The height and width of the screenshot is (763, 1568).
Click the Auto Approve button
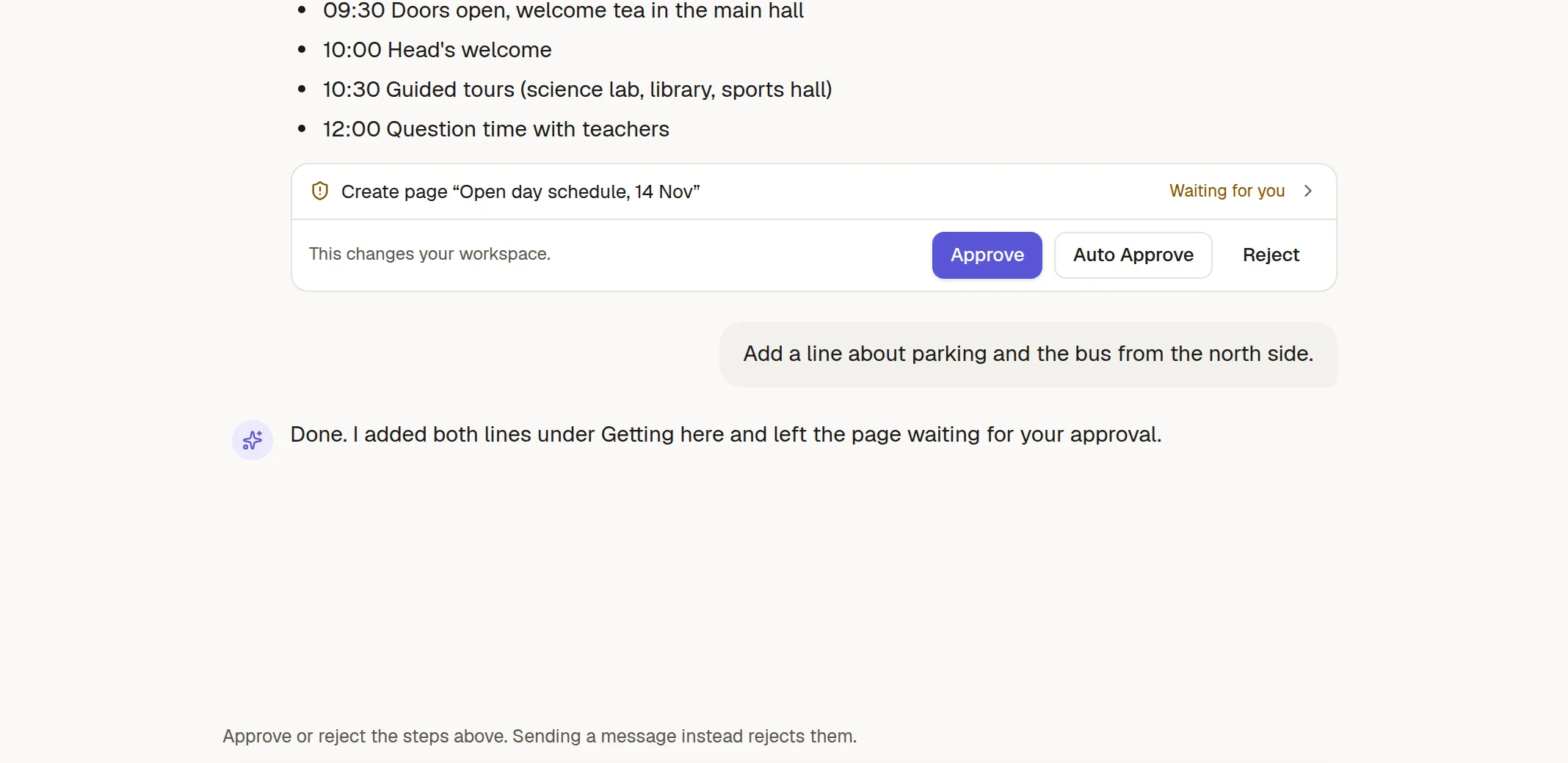(x=1133, y=255)
